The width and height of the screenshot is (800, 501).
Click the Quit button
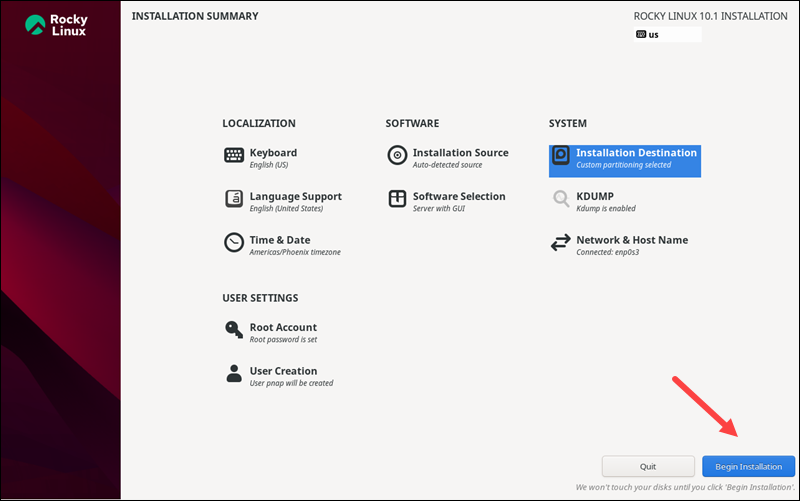(x=648, y=466)
